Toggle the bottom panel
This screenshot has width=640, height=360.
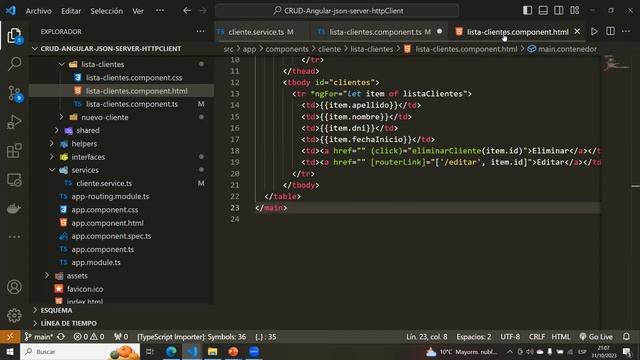(543, 11)
